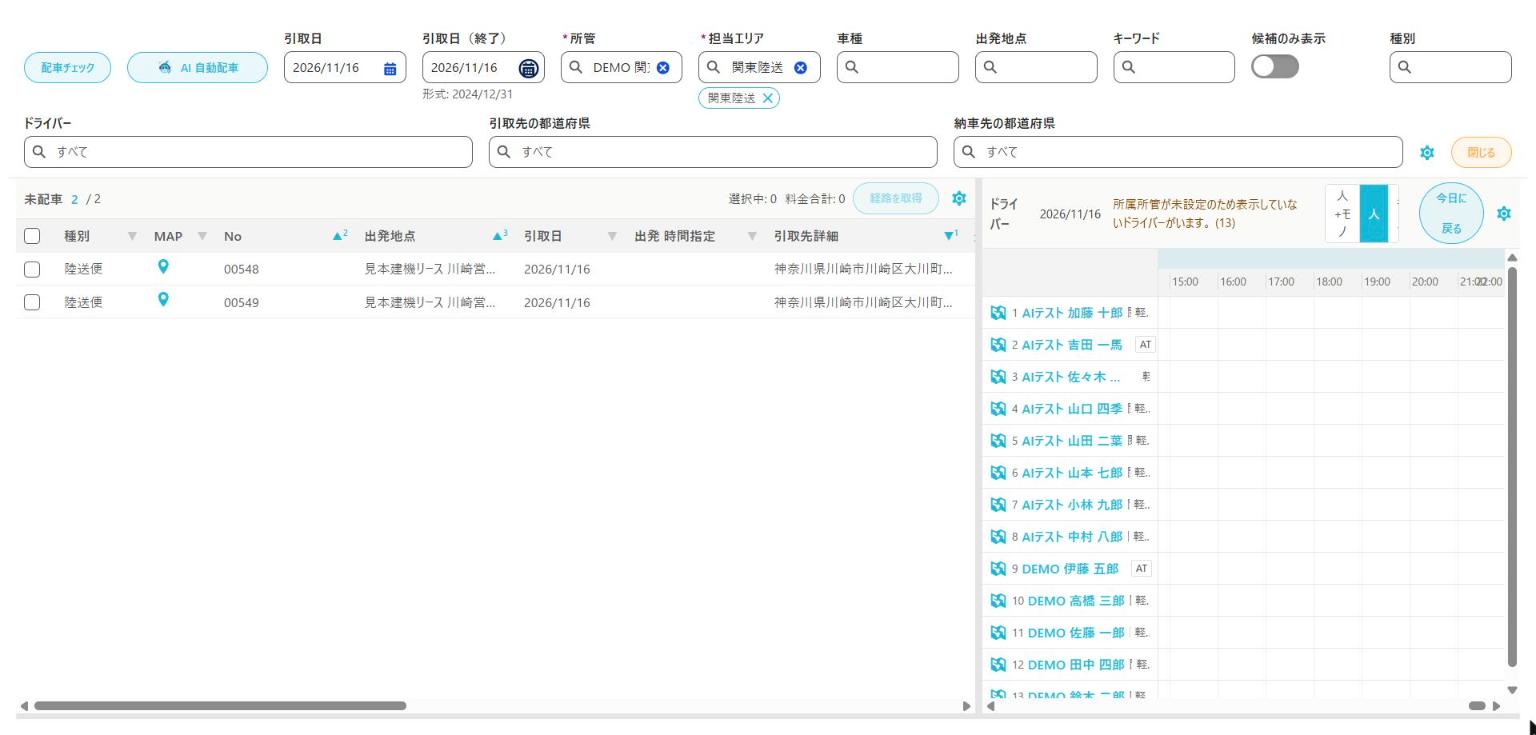Open the 種別 search dropdown
Image resolution: width=1536 pixels, height=735 pixels.
coord(1451,68)
